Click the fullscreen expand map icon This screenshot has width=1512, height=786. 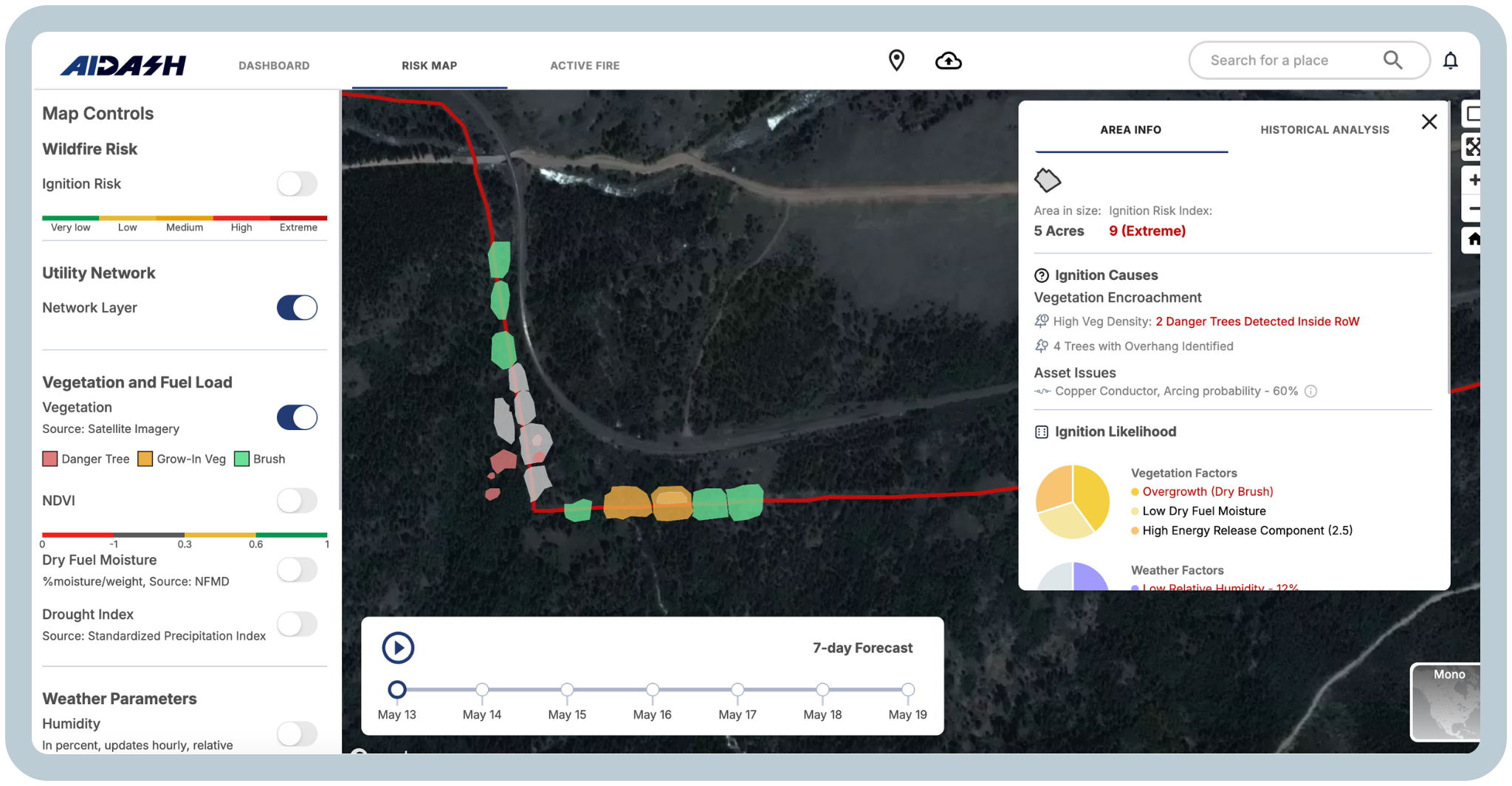pyautogui.click(x=1473, y=148)
